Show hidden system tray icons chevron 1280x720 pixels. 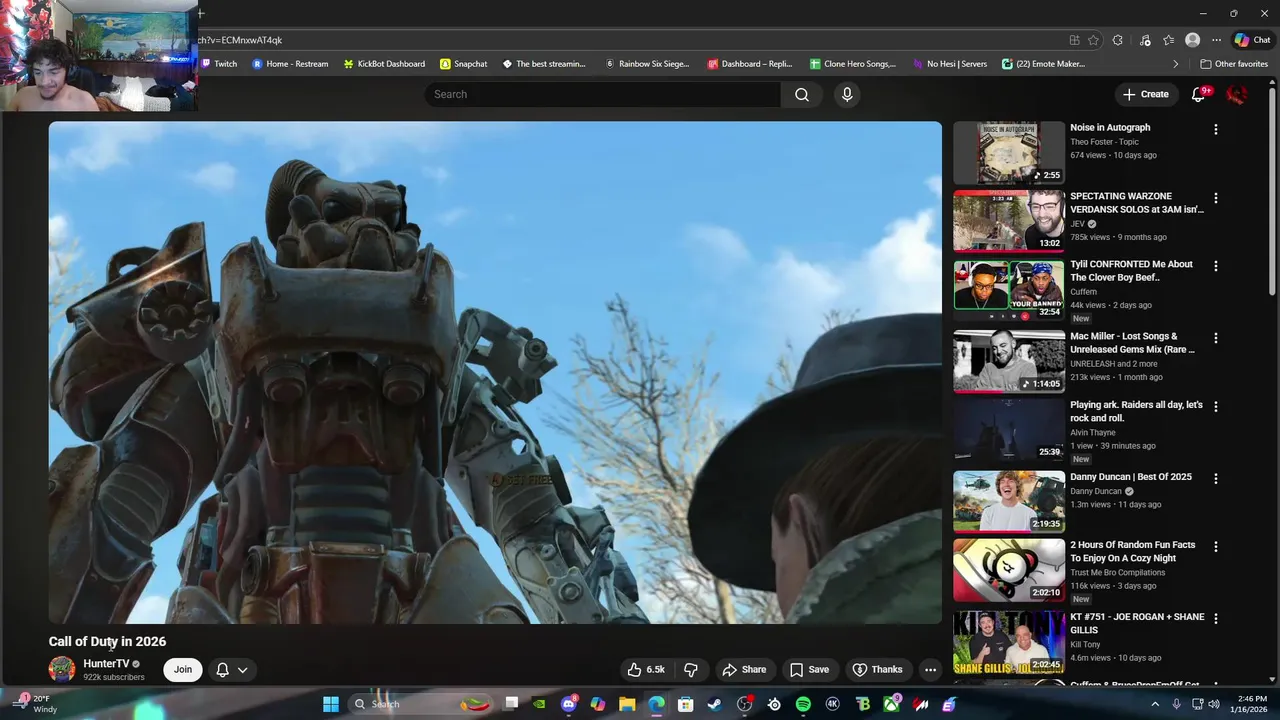pyautogui.click(x=1155, y=704)
